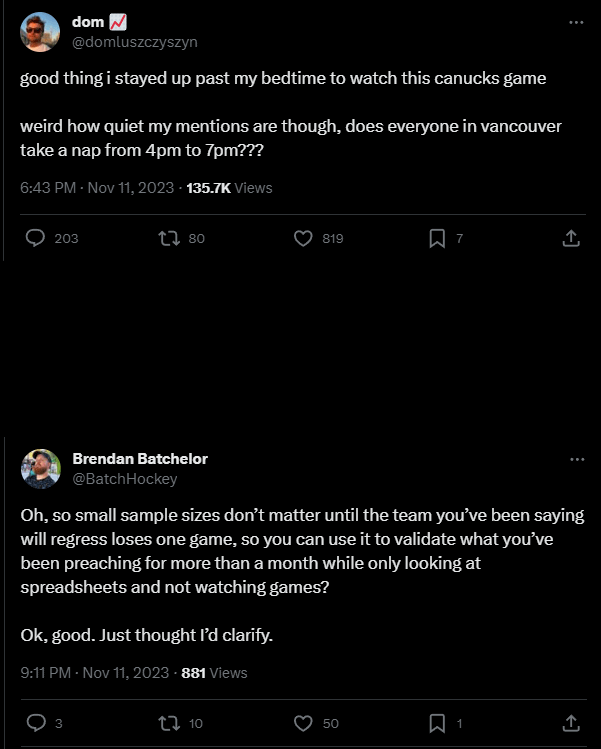Visit the @domluszczyszyn handle link

132,42
